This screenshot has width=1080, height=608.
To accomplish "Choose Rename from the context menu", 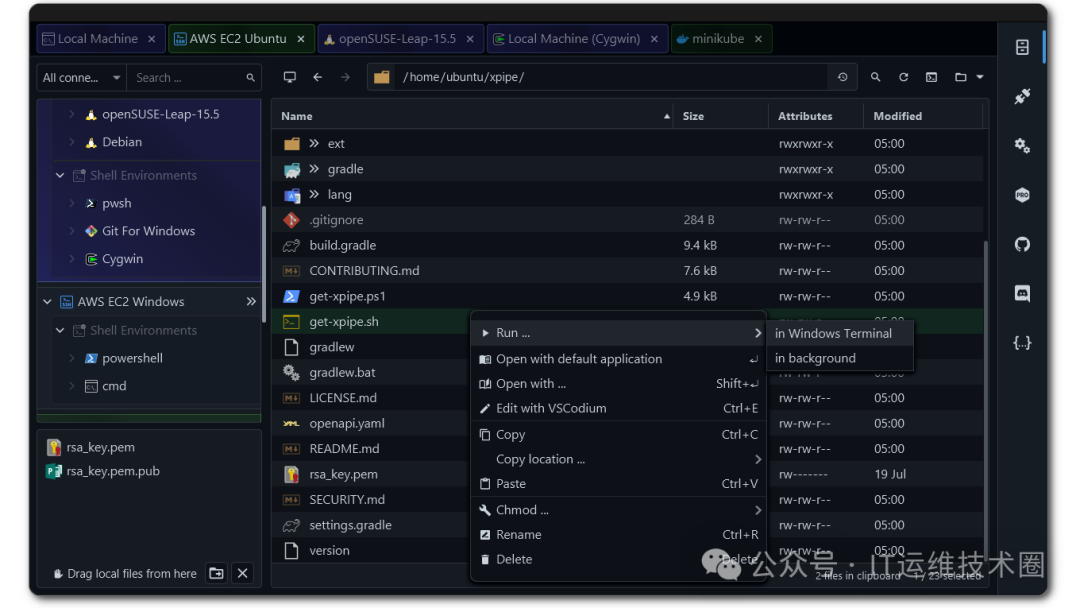I will pos(619,535).
